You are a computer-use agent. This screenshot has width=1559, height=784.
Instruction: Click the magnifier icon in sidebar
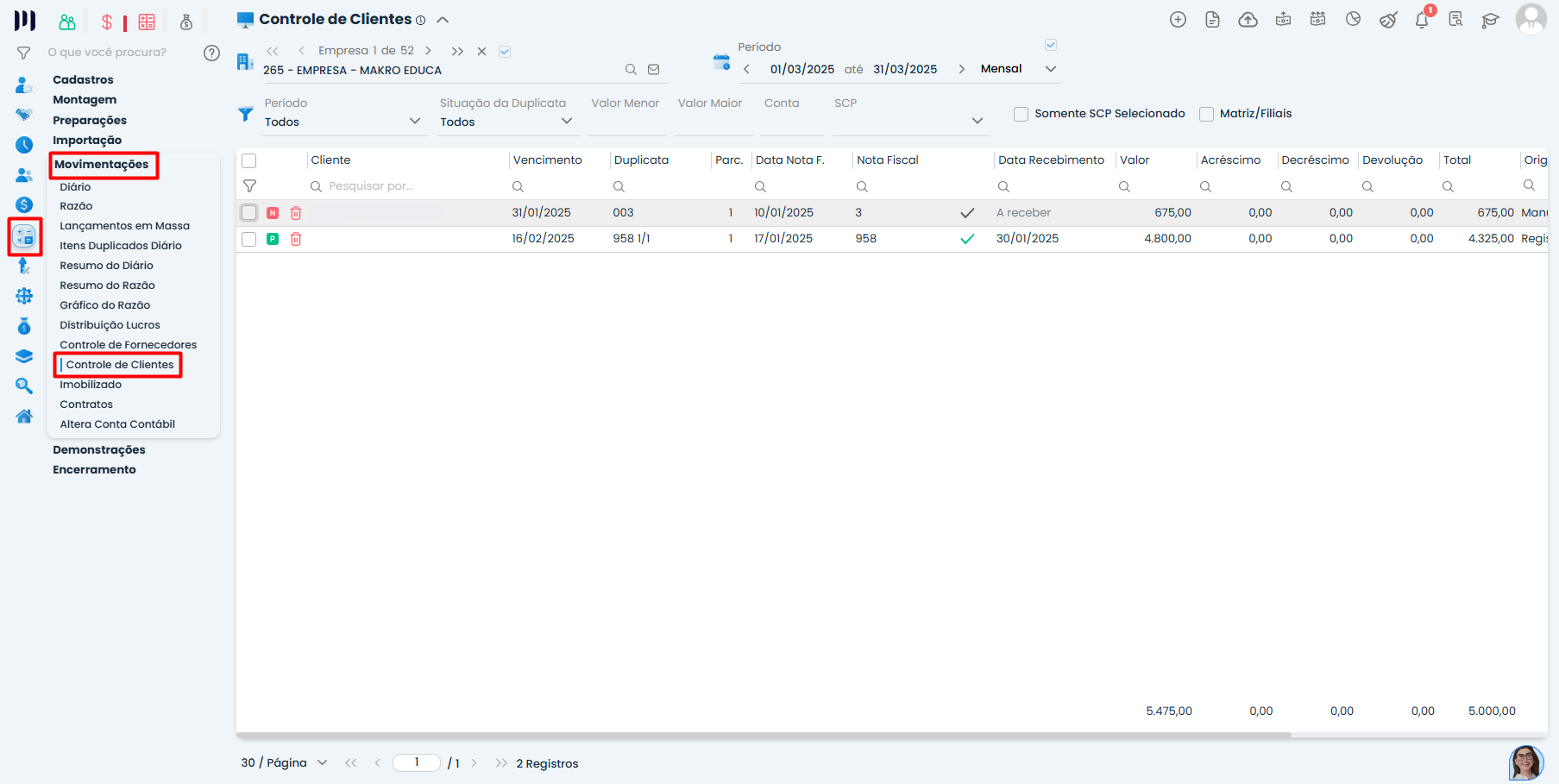pyautogui.click(x=24, y=386)
